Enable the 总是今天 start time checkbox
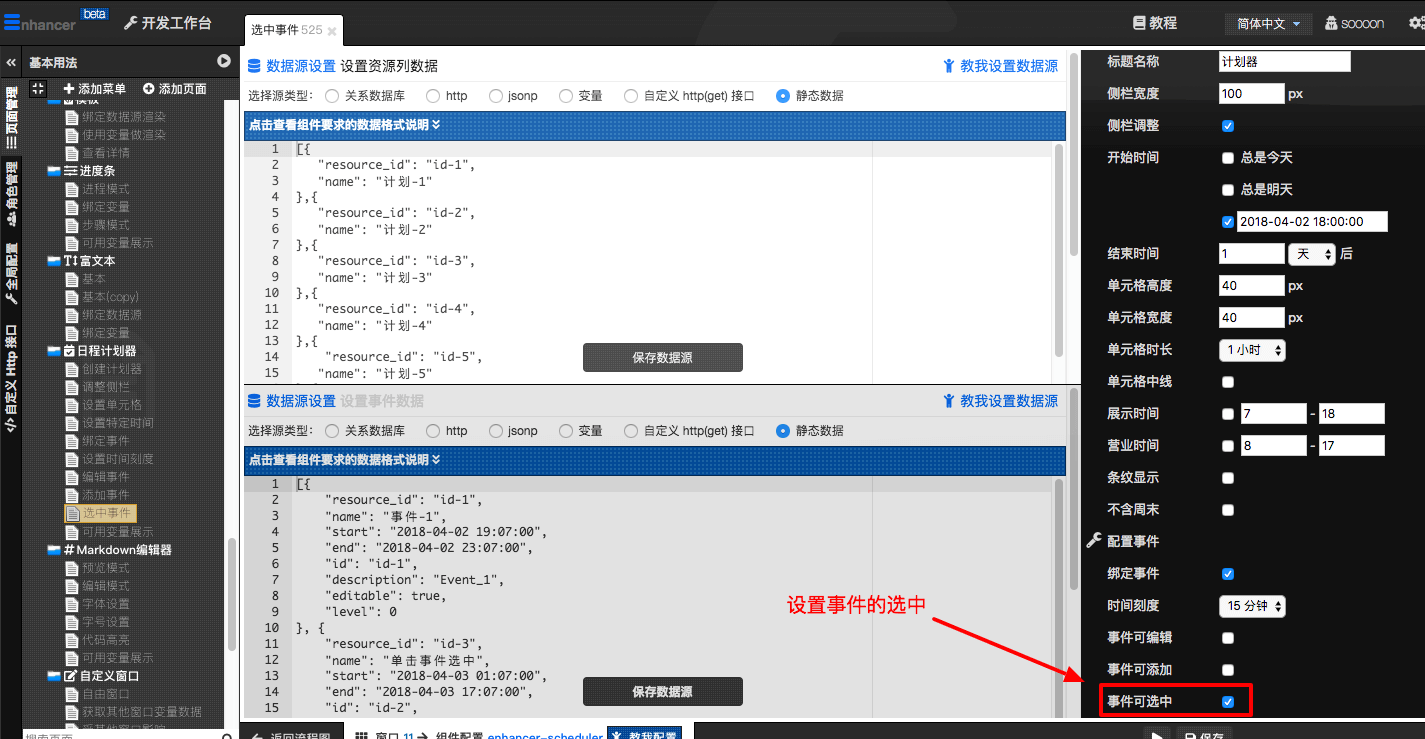This screenshot has height=739, width=1425. pyautogui.click(x=1228, y=158)
